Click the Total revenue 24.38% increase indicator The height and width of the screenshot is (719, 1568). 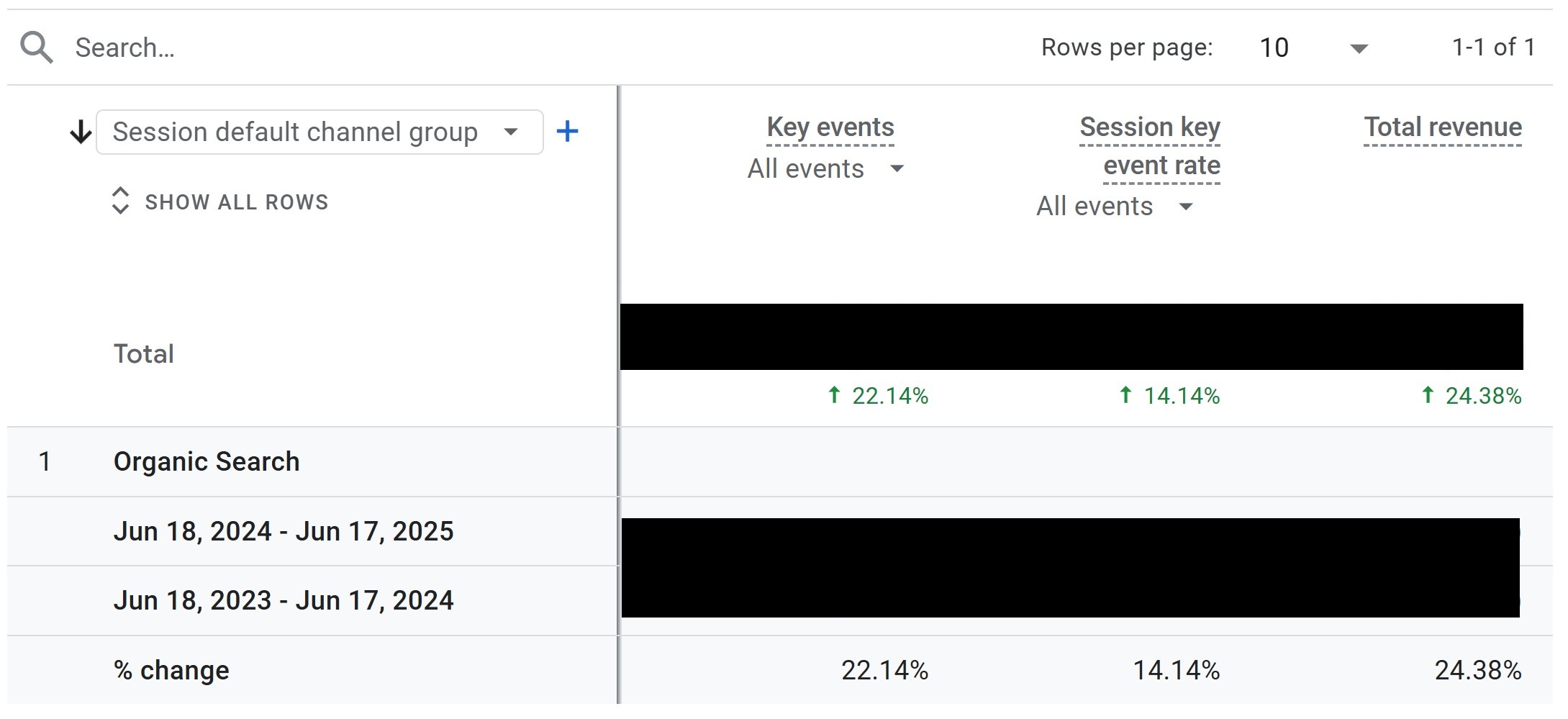(1471, 395)
